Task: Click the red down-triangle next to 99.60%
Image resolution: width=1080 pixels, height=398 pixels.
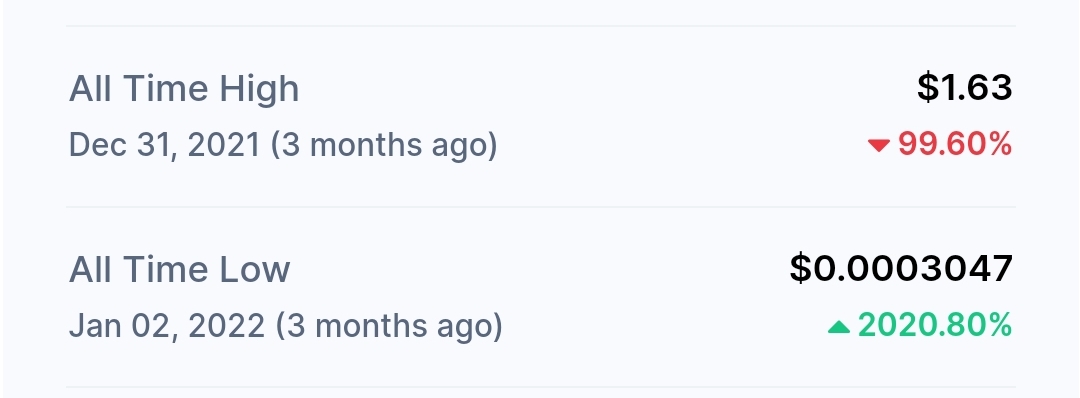Action: click(879, 145)
